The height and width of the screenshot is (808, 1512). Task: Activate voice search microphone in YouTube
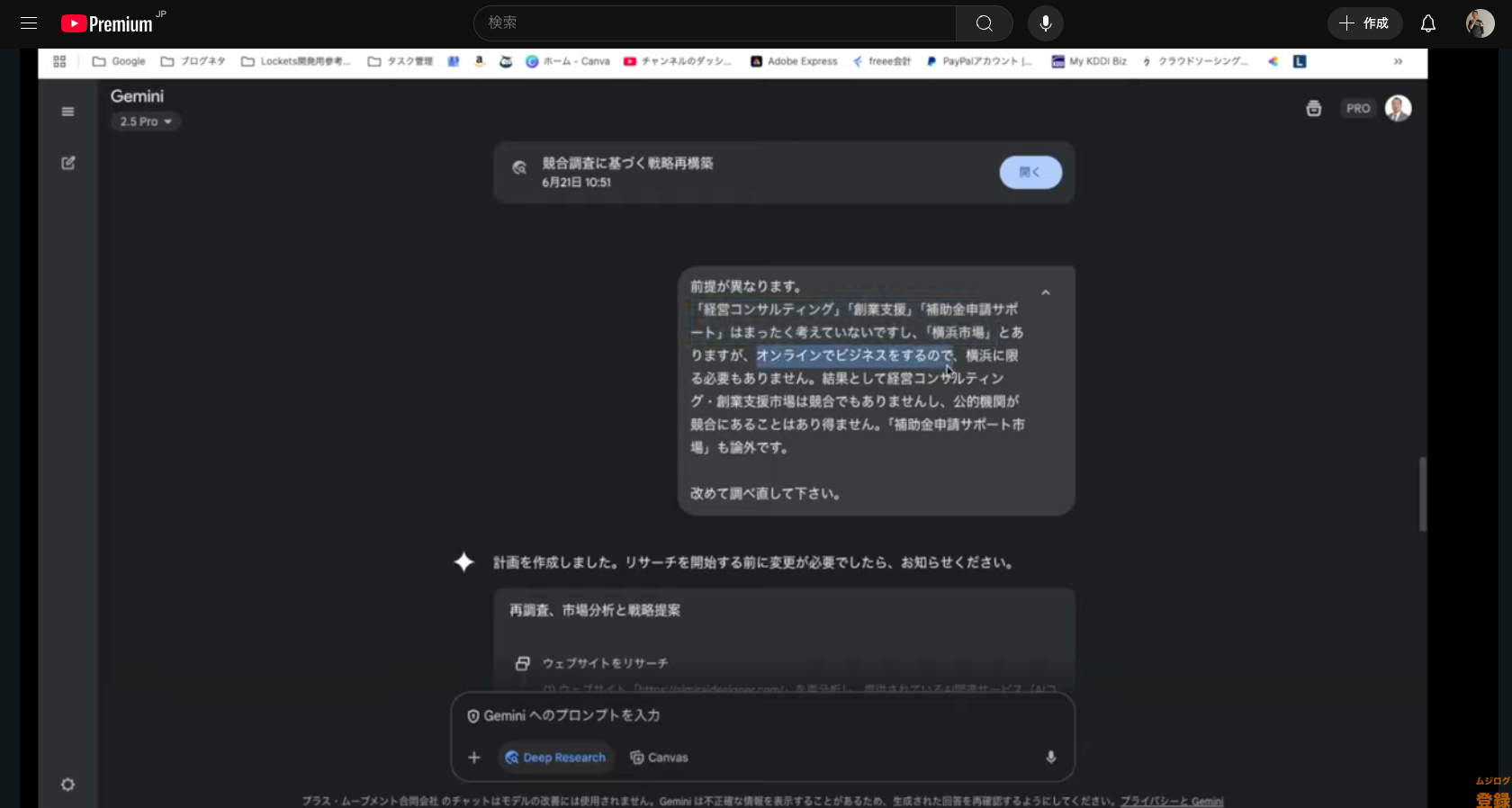pos(1045,23)
